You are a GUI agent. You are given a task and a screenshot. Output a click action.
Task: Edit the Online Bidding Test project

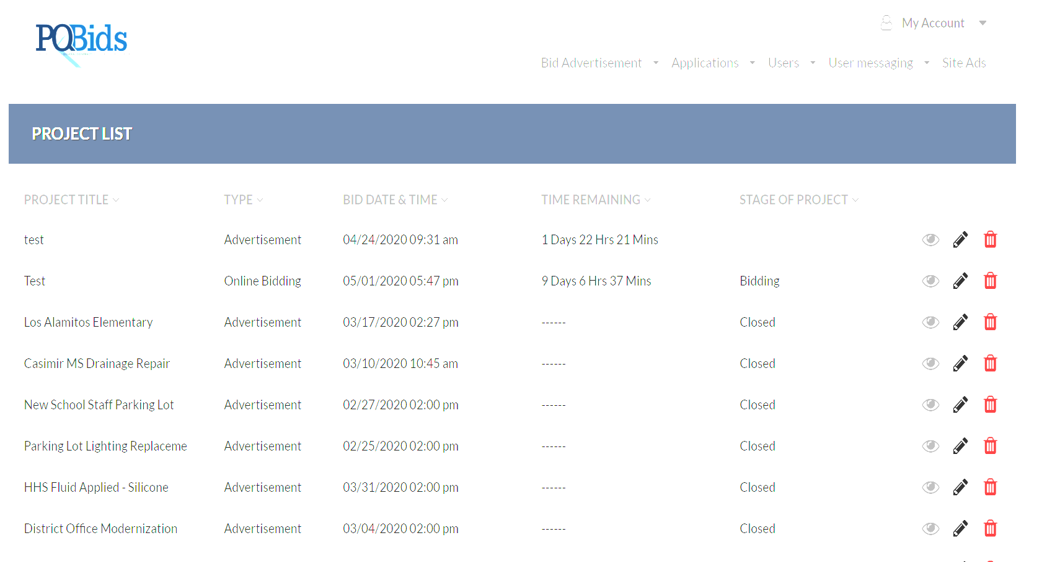[960, 281]
